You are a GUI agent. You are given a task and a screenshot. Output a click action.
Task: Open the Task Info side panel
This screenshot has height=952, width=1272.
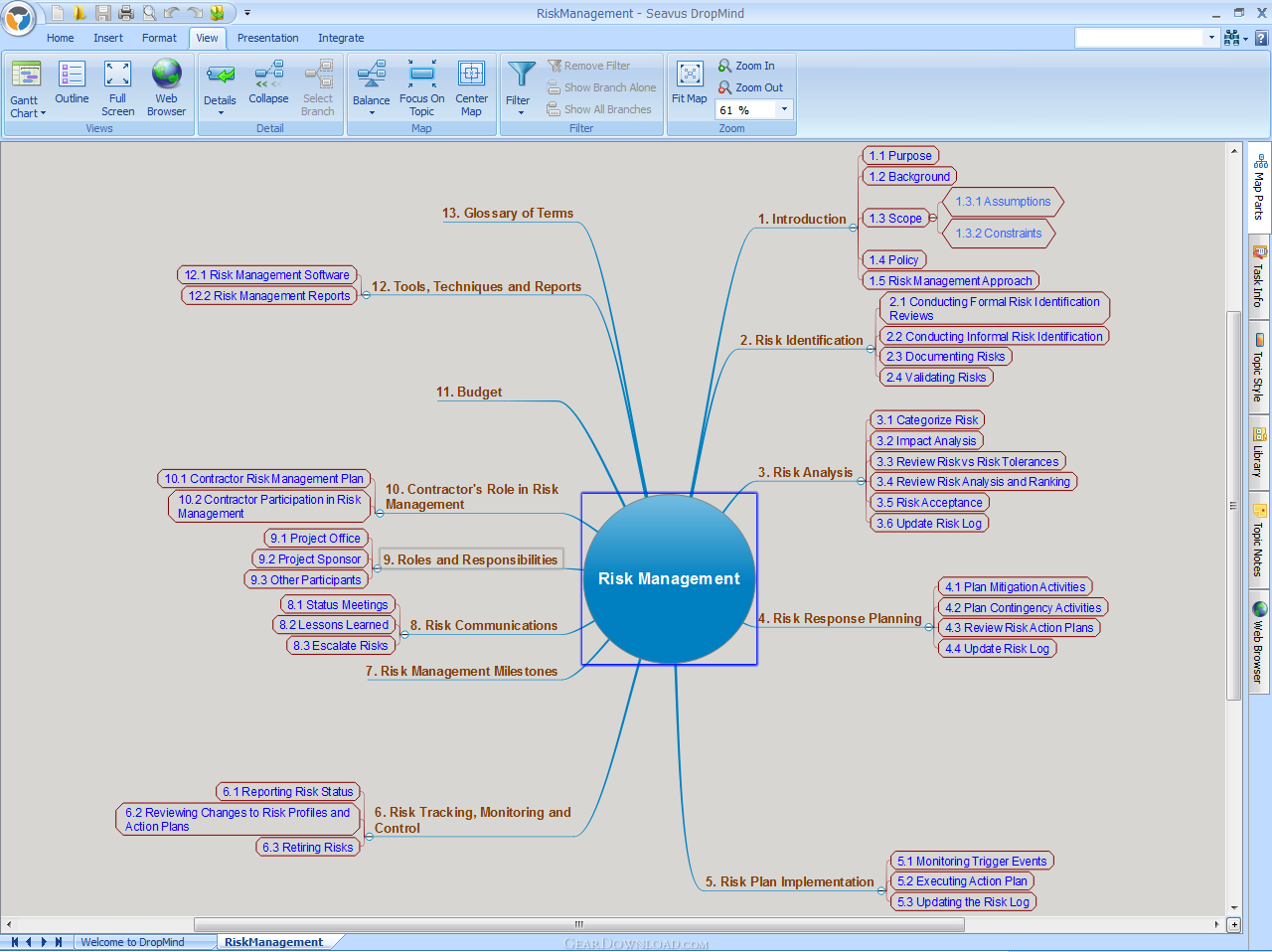click(1259, 278)
